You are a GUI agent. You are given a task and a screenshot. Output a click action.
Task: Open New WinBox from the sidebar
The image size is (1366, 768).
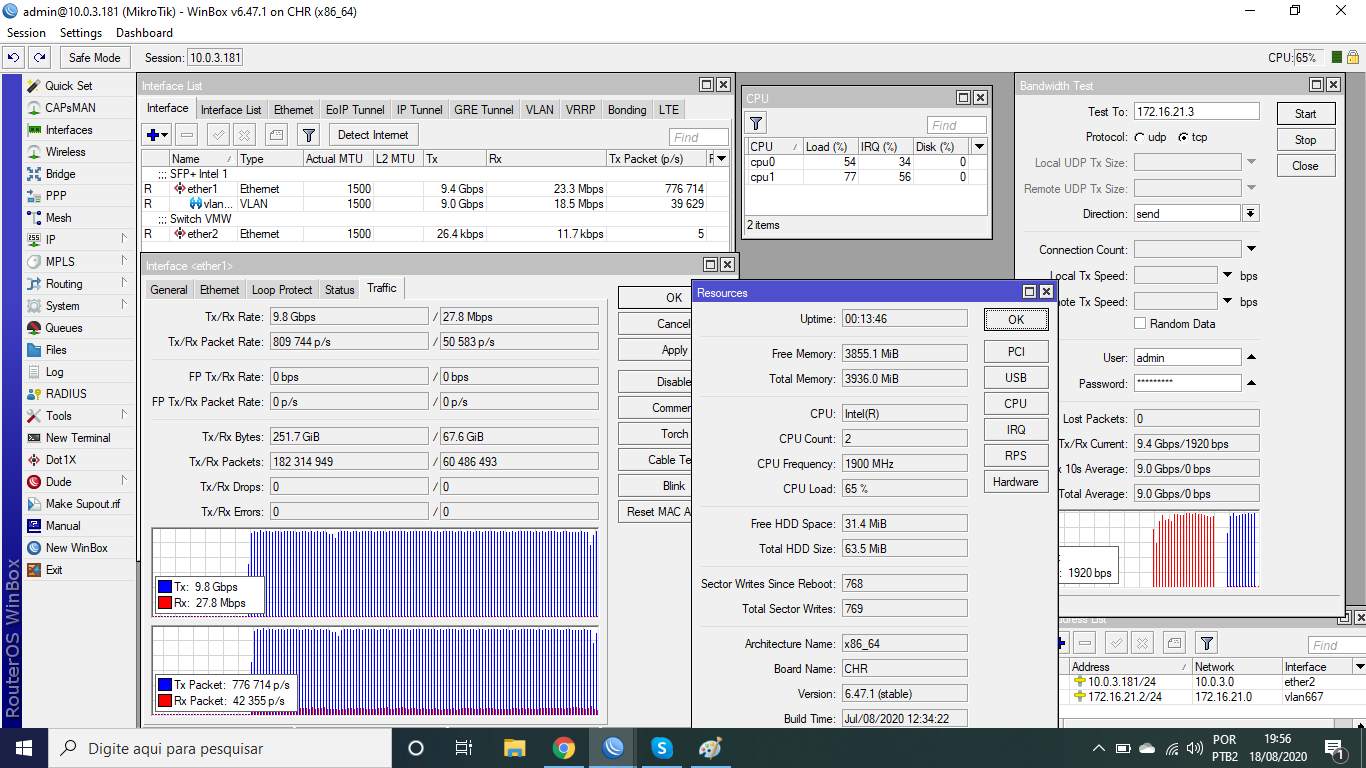(76, 548)
